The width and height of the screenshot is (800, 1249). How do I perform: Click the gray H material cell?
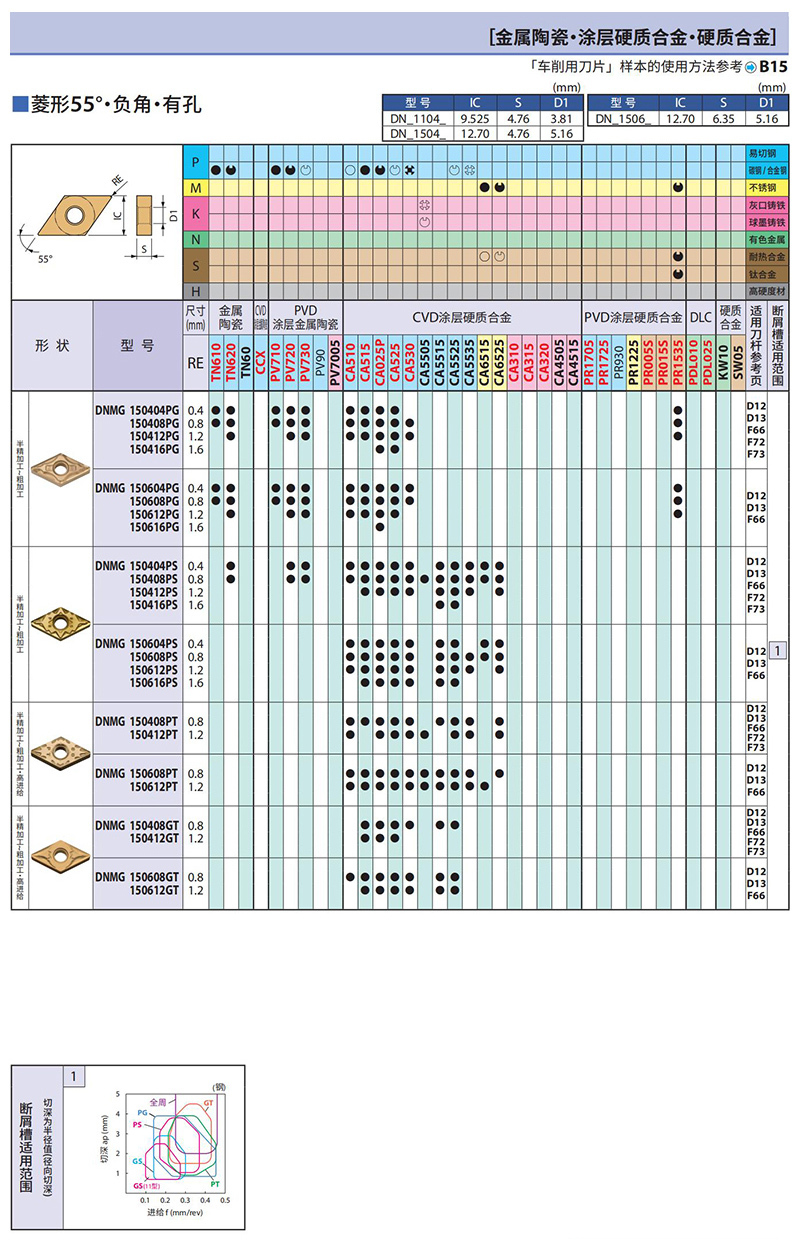(x=196, y=290)
